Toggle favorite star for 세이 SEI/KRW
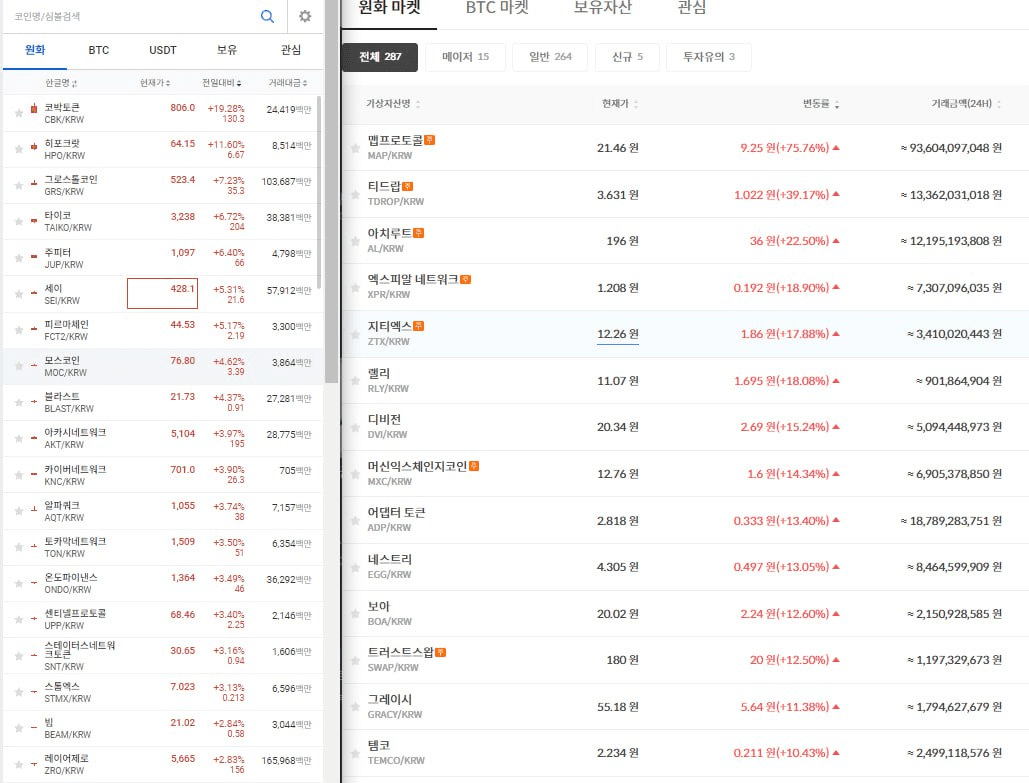 (18, 294)
